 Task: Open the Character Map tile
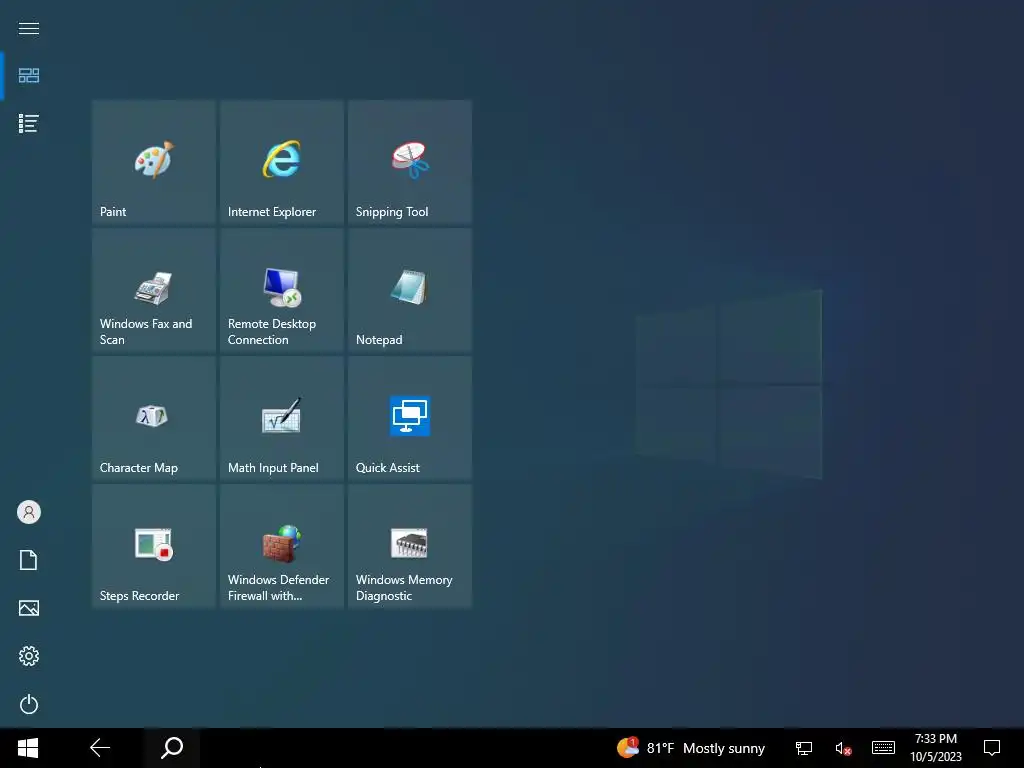pos(154,418)
